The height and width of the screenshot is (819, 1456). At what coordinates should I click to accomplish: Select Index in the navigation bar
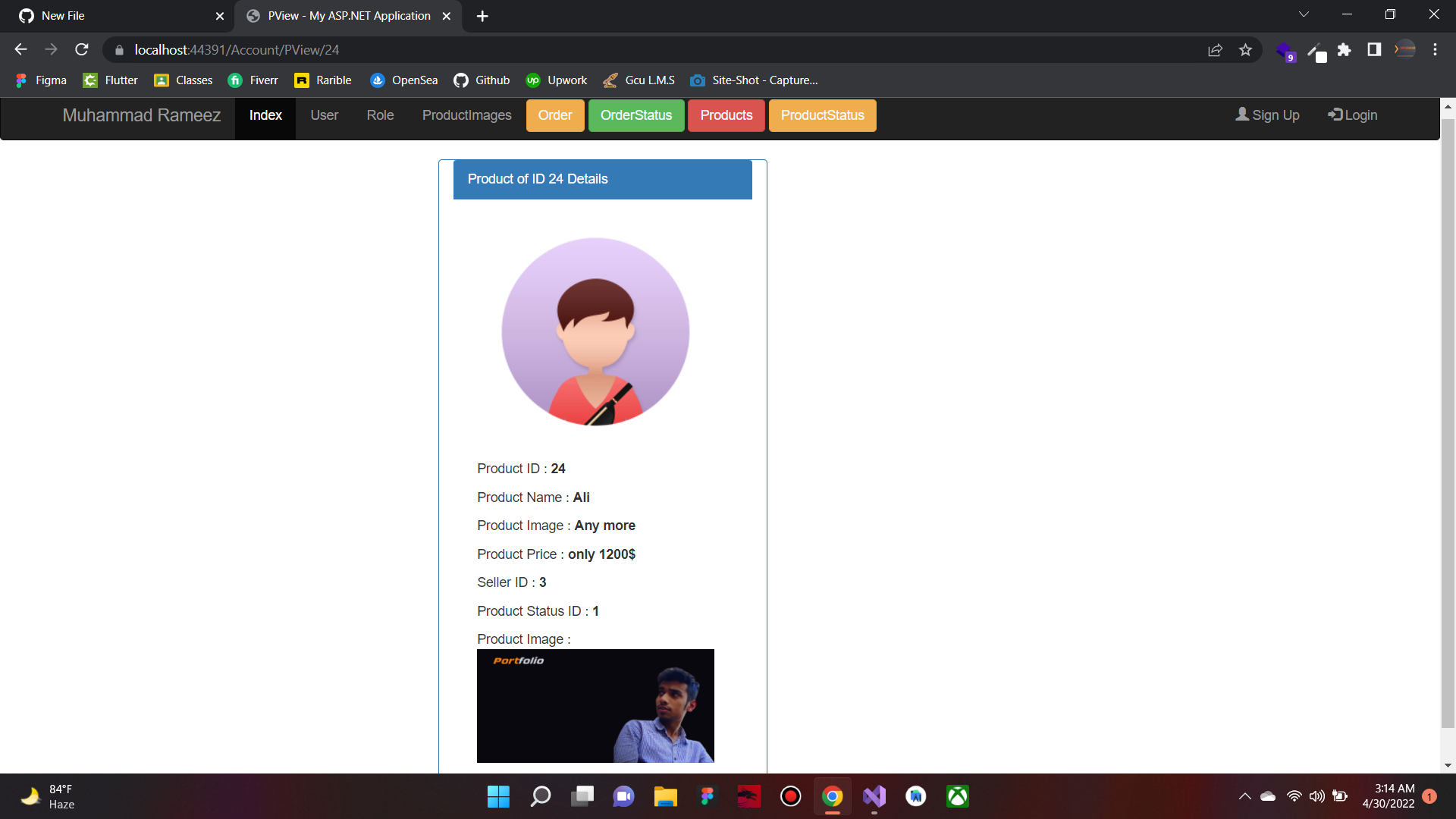(265, 115)
